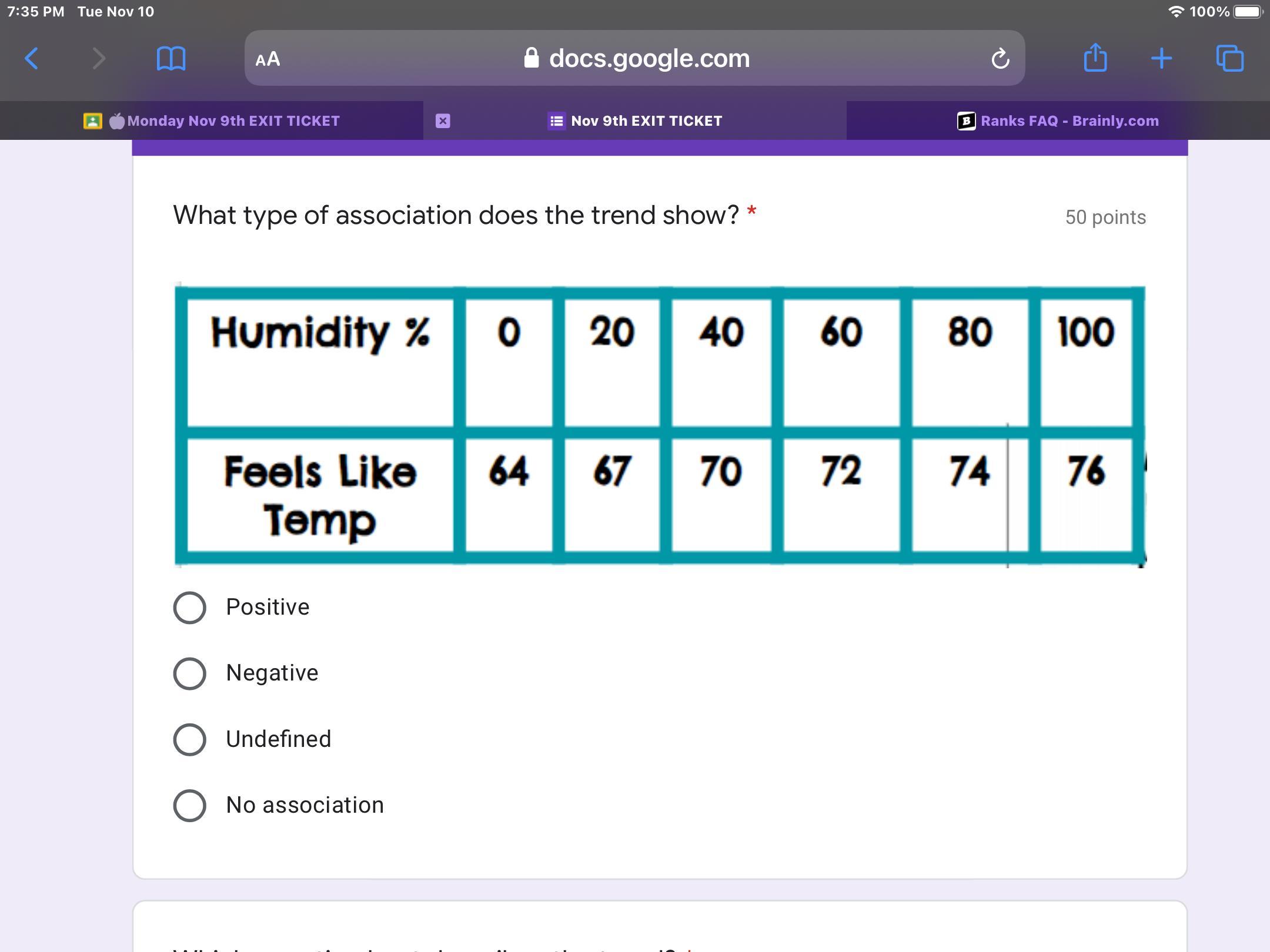
Task: Reload the page with refresh icon
Action: coord(1000,59)
